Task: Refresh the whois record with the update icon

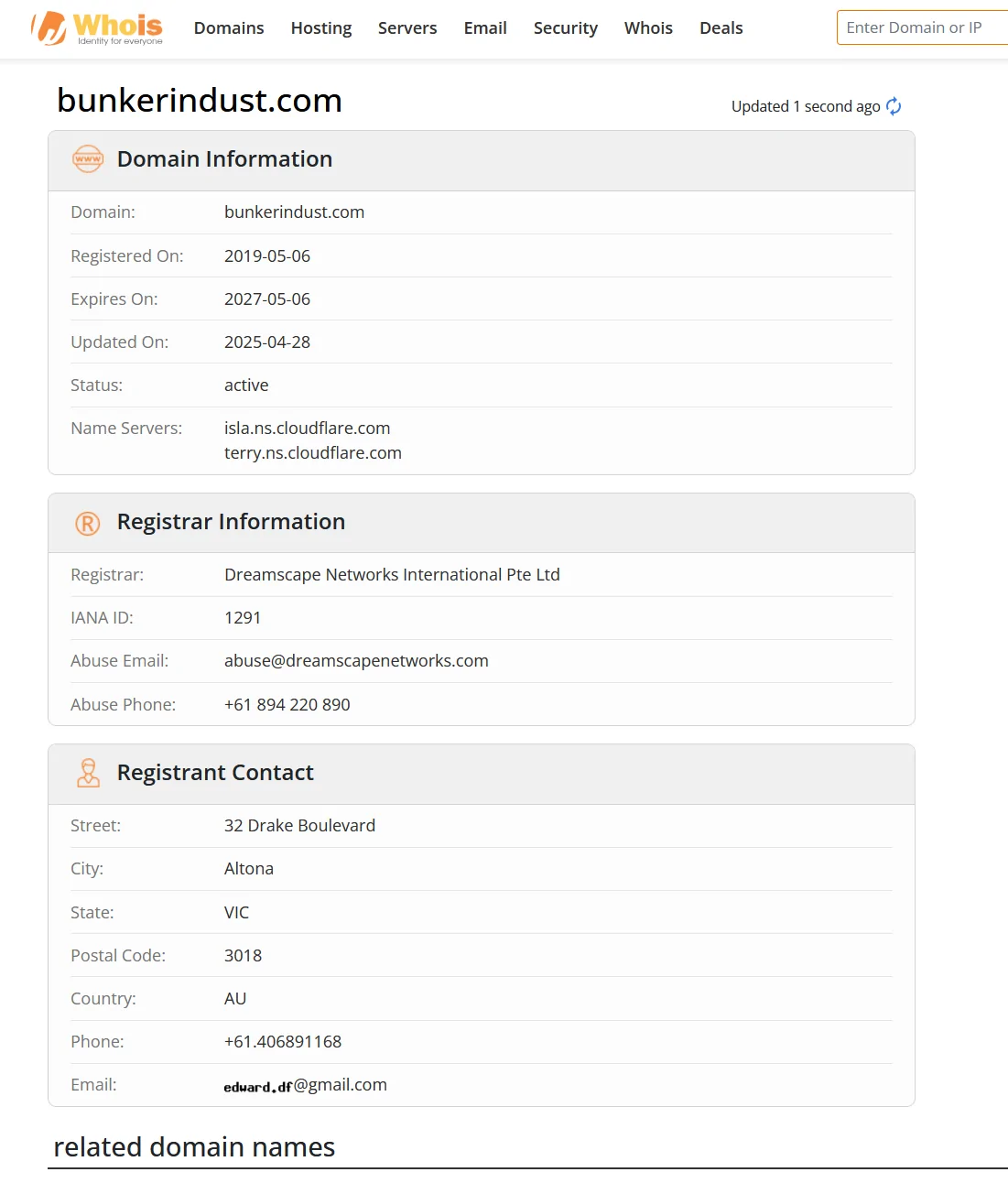Action: 894,106
